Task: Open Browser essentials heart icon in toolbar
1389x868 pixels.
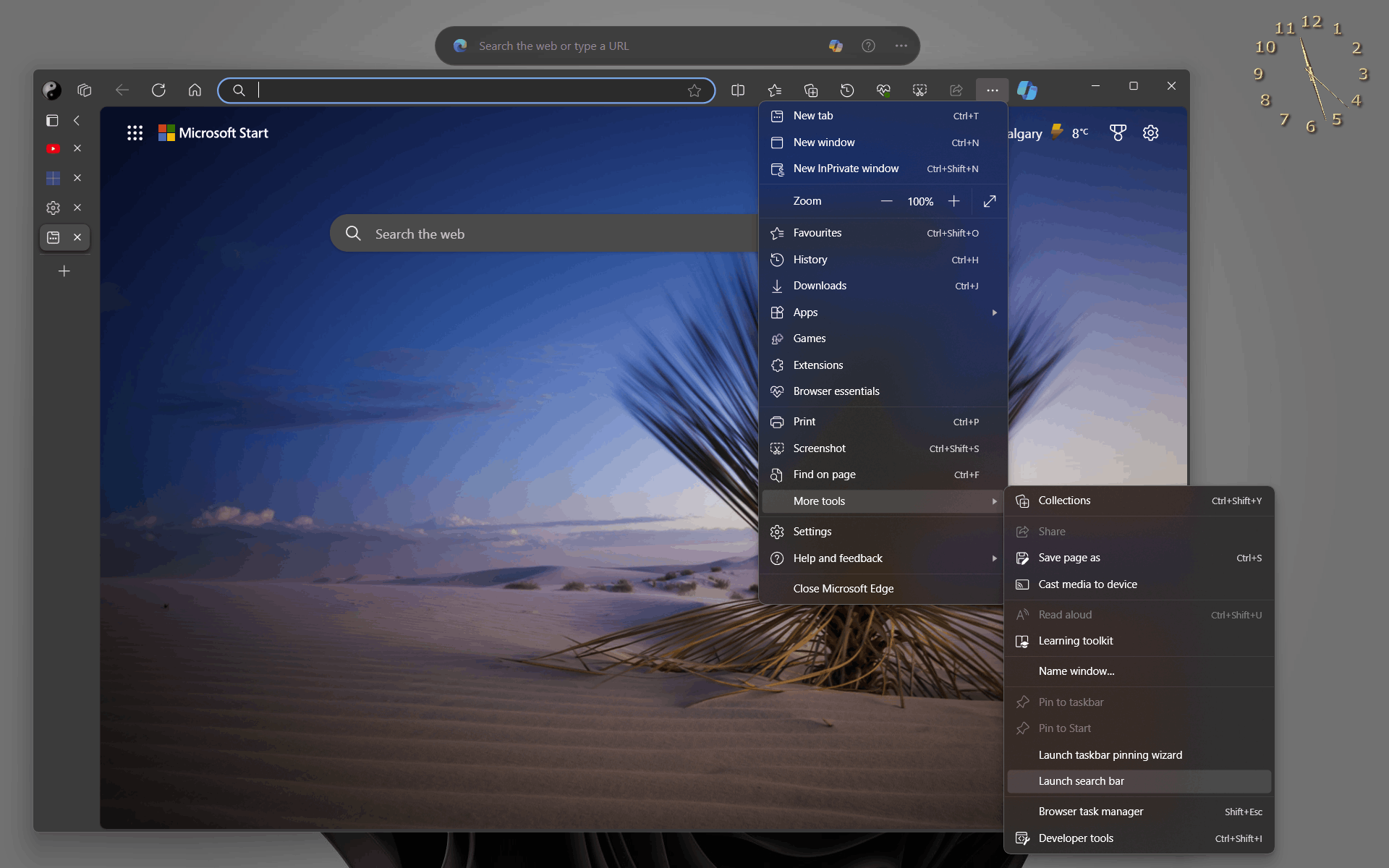Action: click(x=883, y=90)
